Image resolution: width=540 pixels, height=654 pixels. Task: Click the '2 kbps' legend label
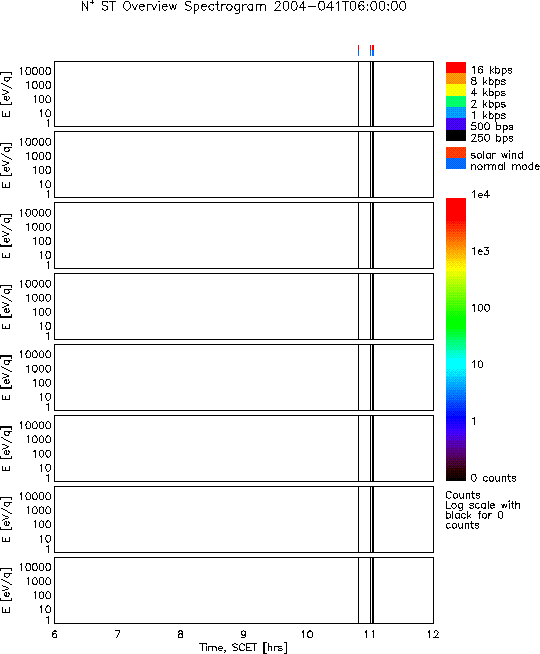click(488, 104)
